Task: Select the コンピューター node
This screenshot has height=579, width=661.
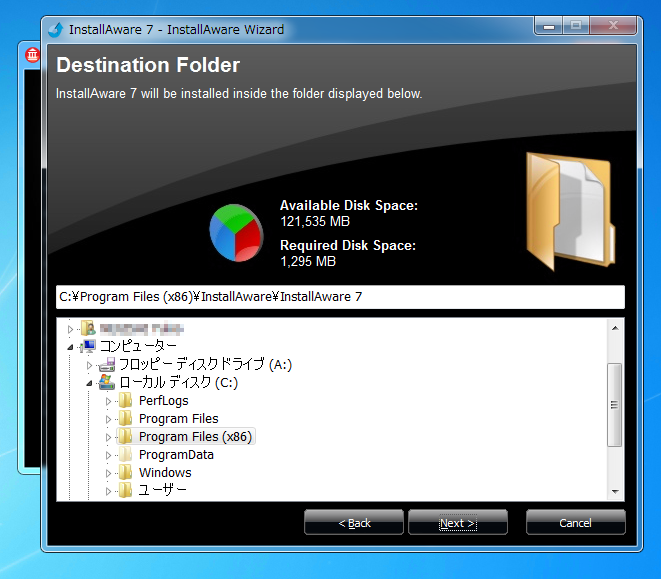Action: 138,346
